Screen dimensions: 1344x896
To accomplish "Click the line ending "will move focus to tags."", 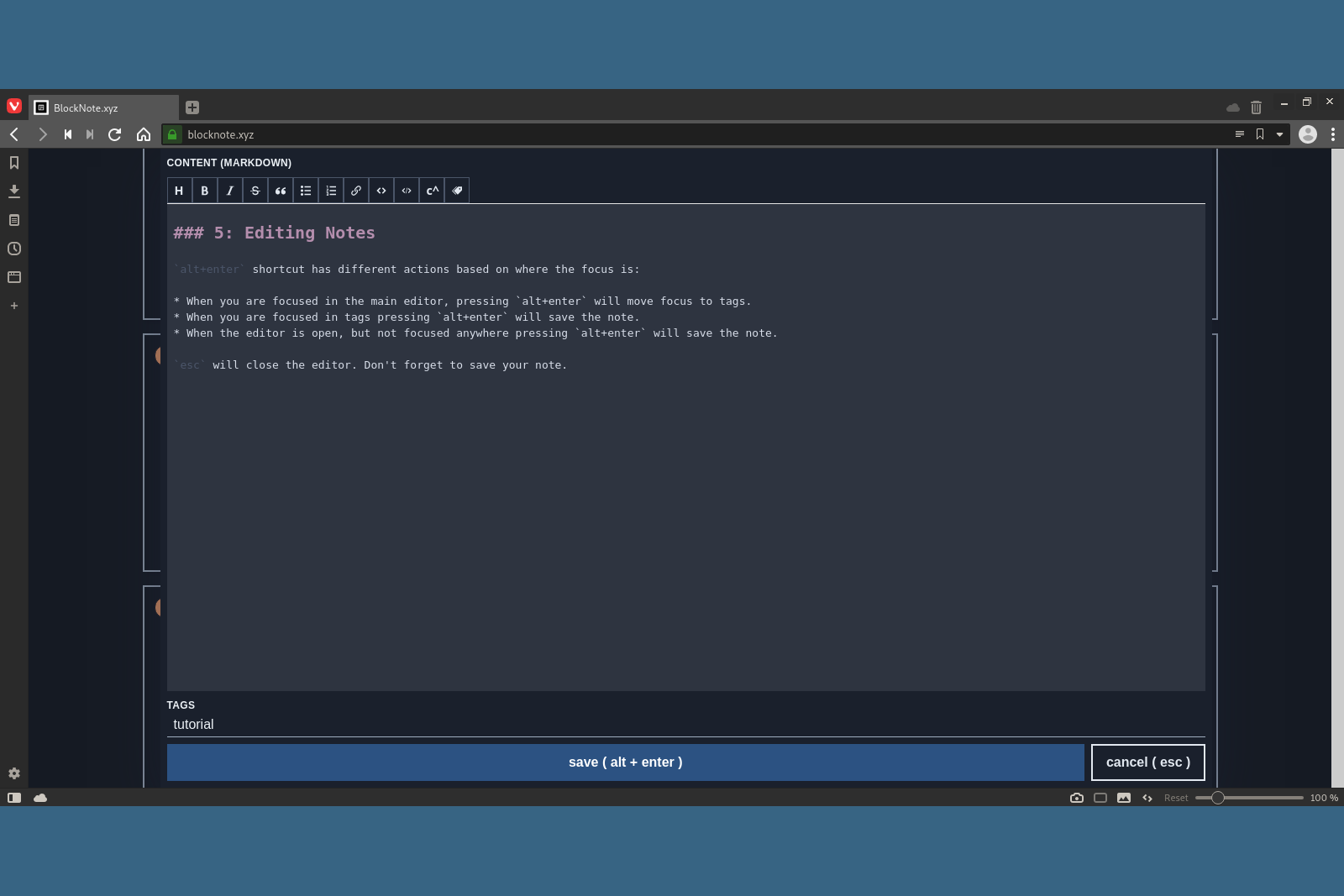I will pyautogui.click(x=463, y=301).
